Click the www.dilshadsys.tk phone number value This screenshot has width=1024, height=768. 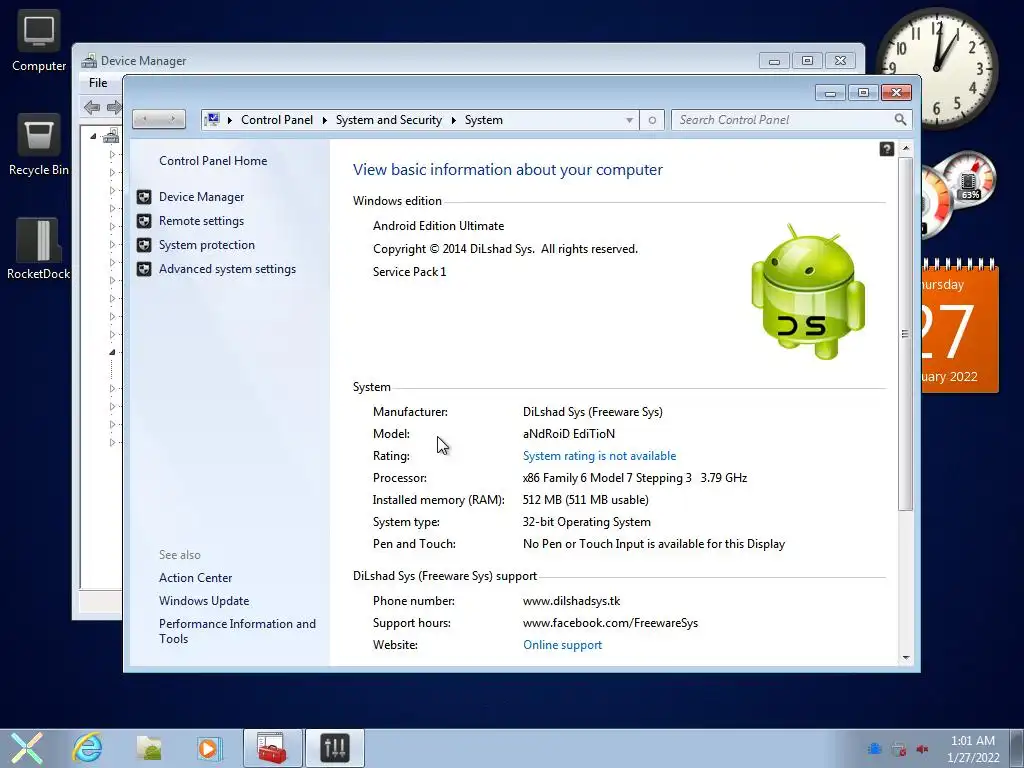[571, 601]
